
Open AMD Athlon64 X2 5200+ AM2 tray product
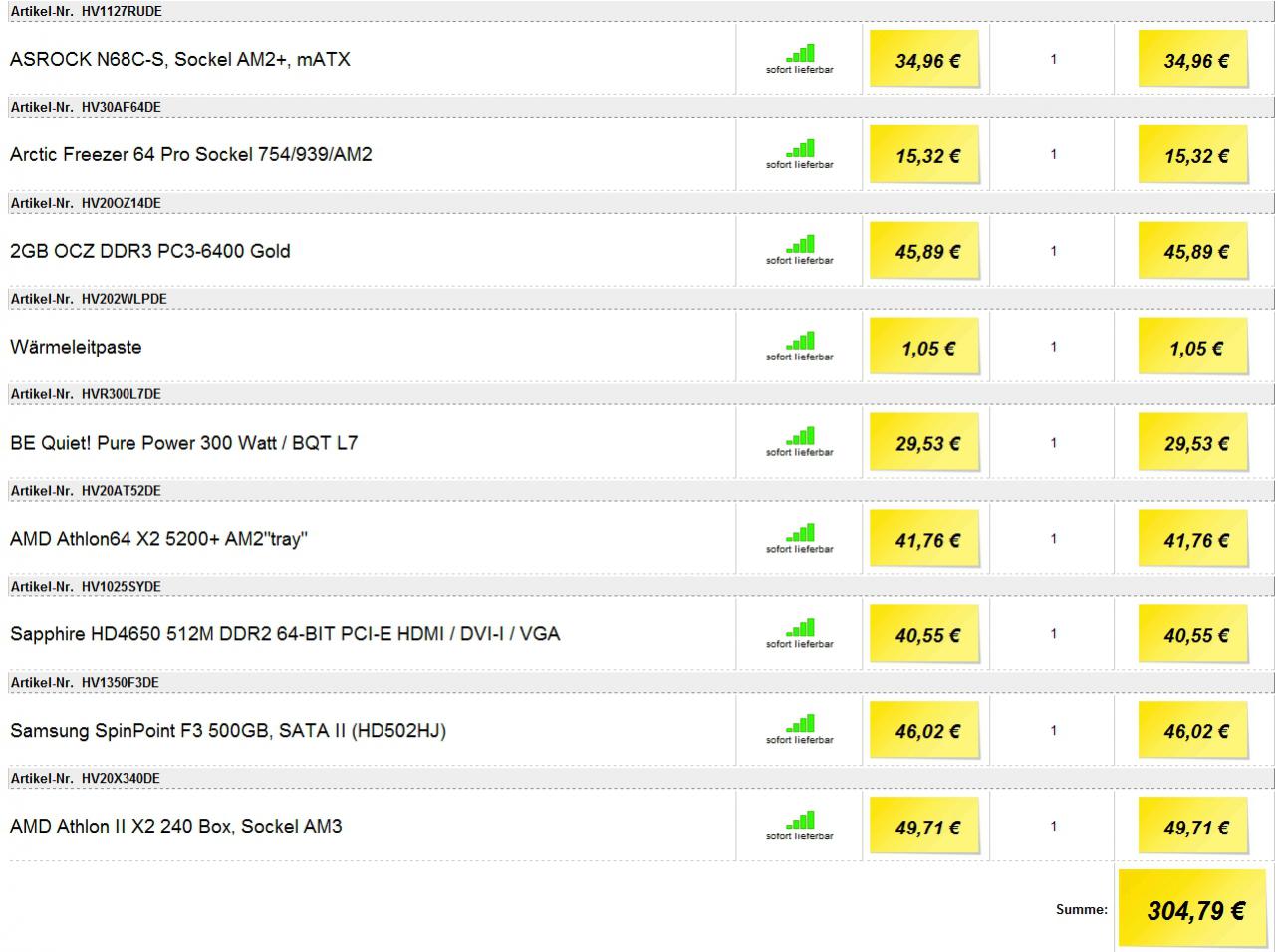click(159, 539)
